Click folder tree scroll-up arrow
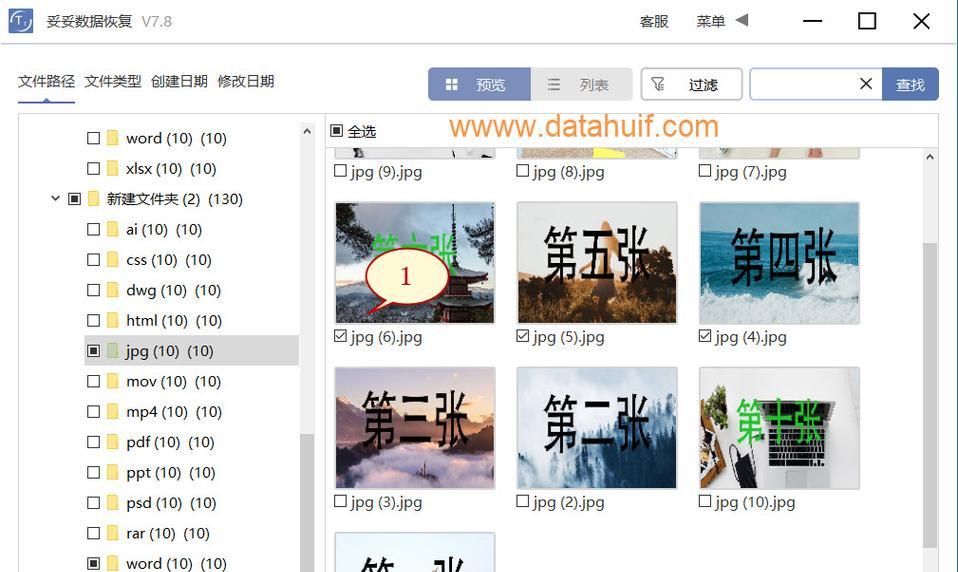 point(307,131)
